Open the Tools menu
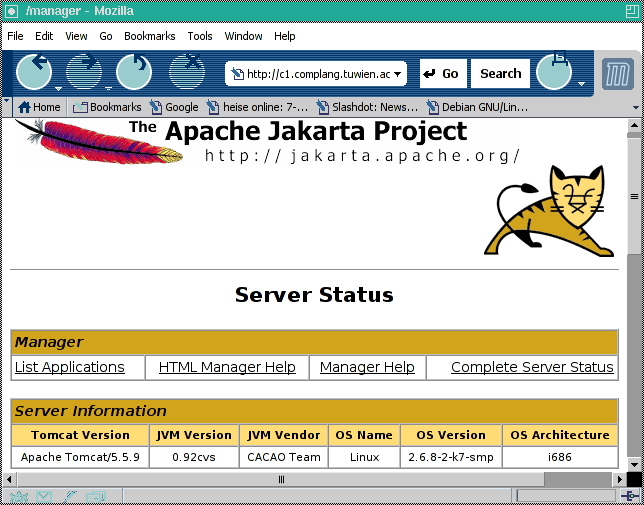Screen dimensions: 644x505 click(200, 36)
